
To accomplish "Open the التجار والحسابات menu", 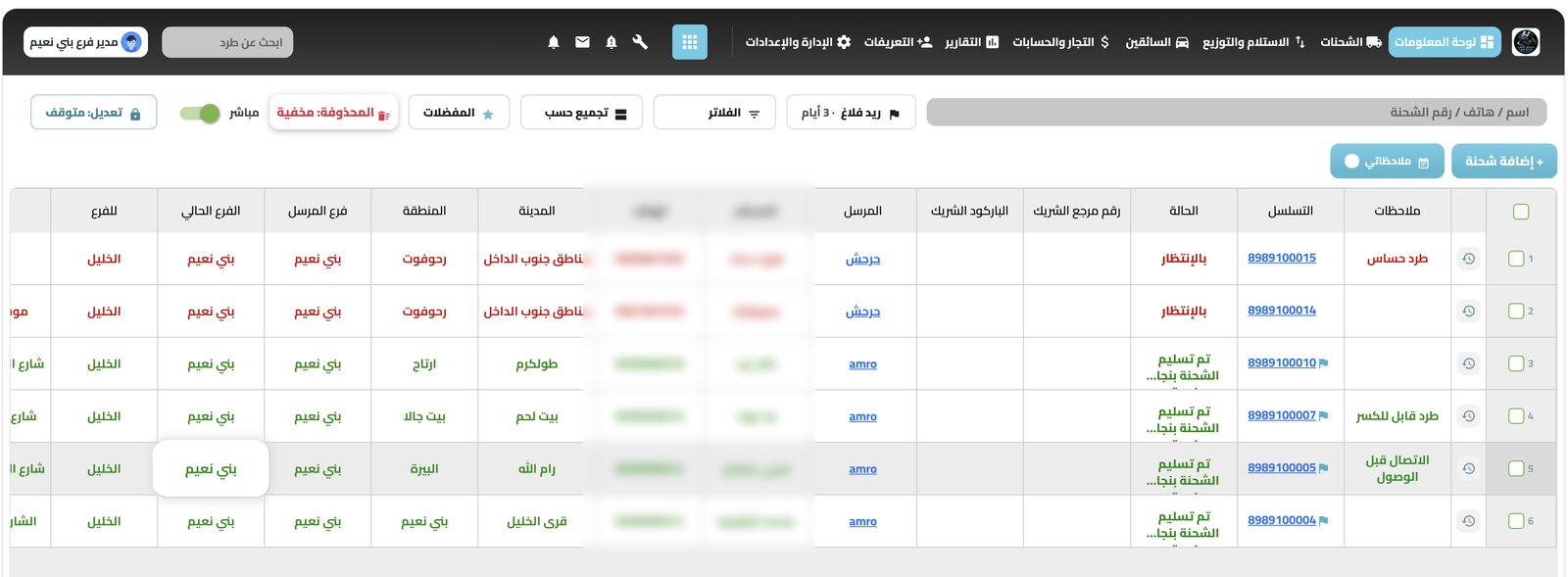I will click(1061, 42).
